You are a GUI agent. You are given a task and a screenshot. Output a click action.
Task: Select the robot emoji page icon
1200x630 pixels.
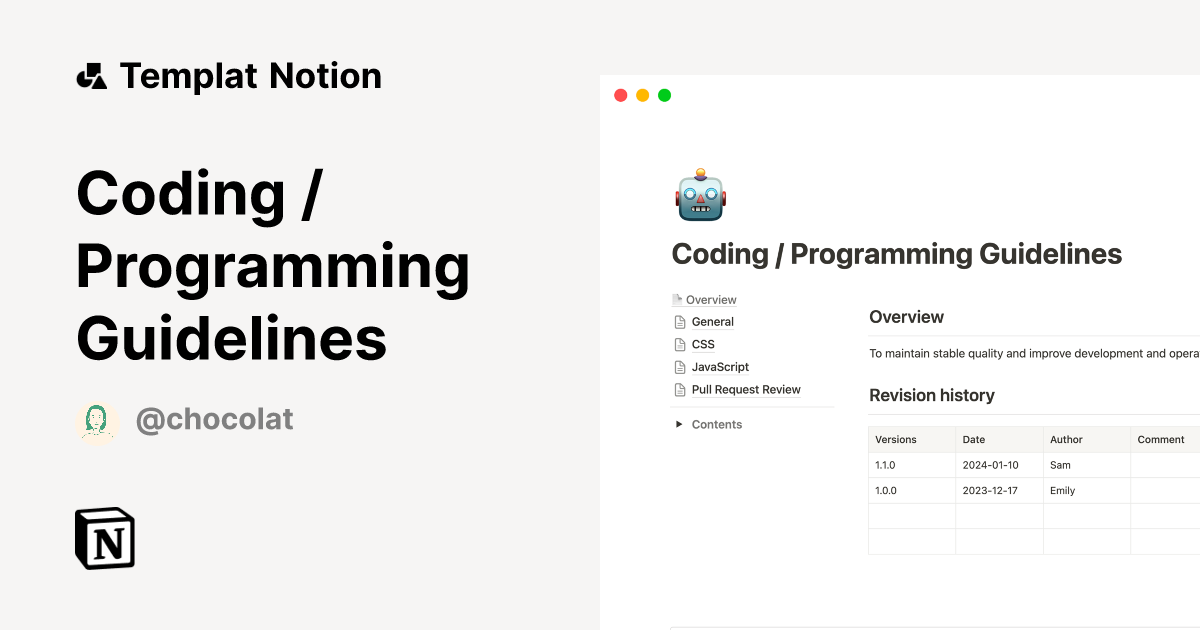click(x=700, y=195)
